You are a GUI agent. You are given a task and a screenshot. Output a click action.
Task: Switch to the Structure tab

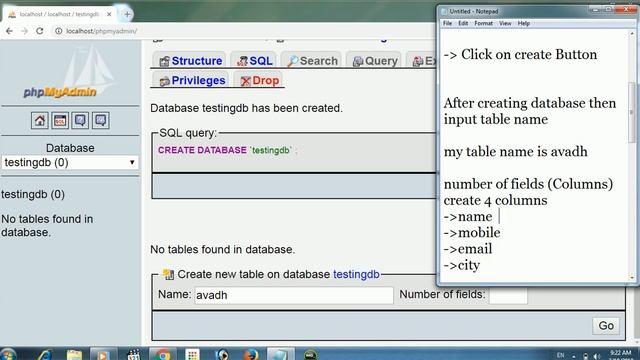click(191, 61)
